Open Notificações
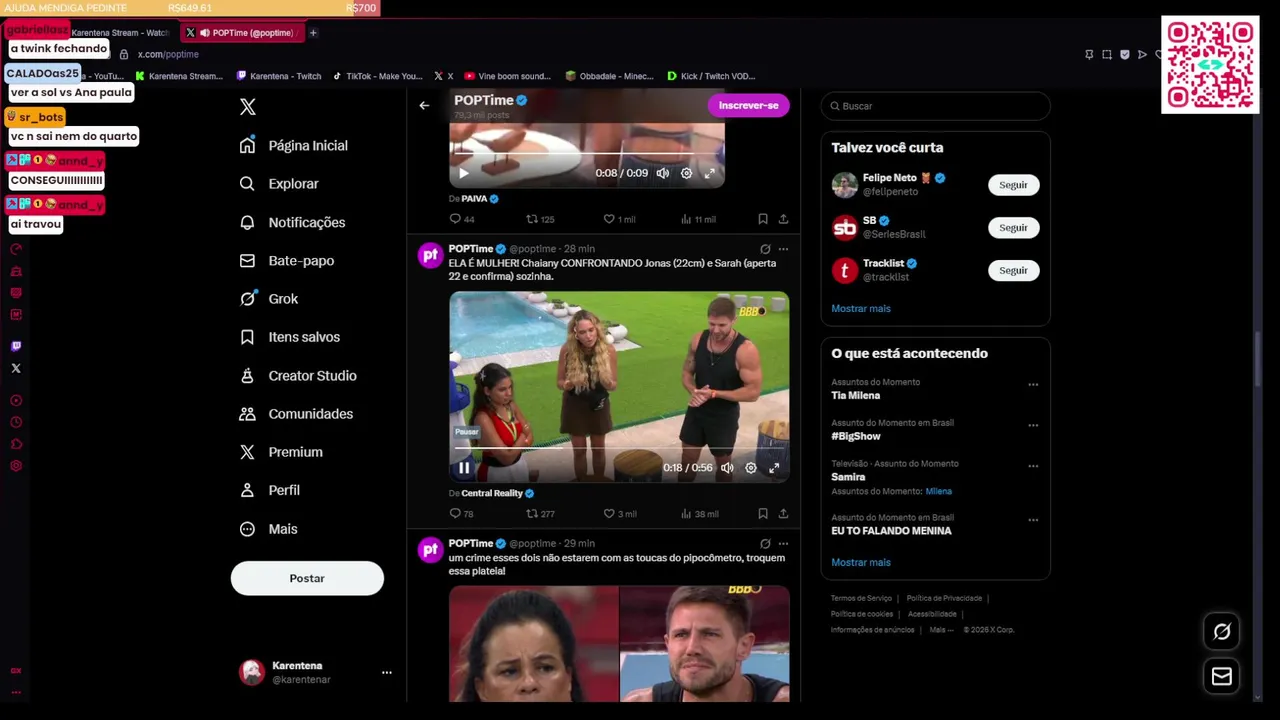Screen dimensions: 1280x720 (292, 222)
